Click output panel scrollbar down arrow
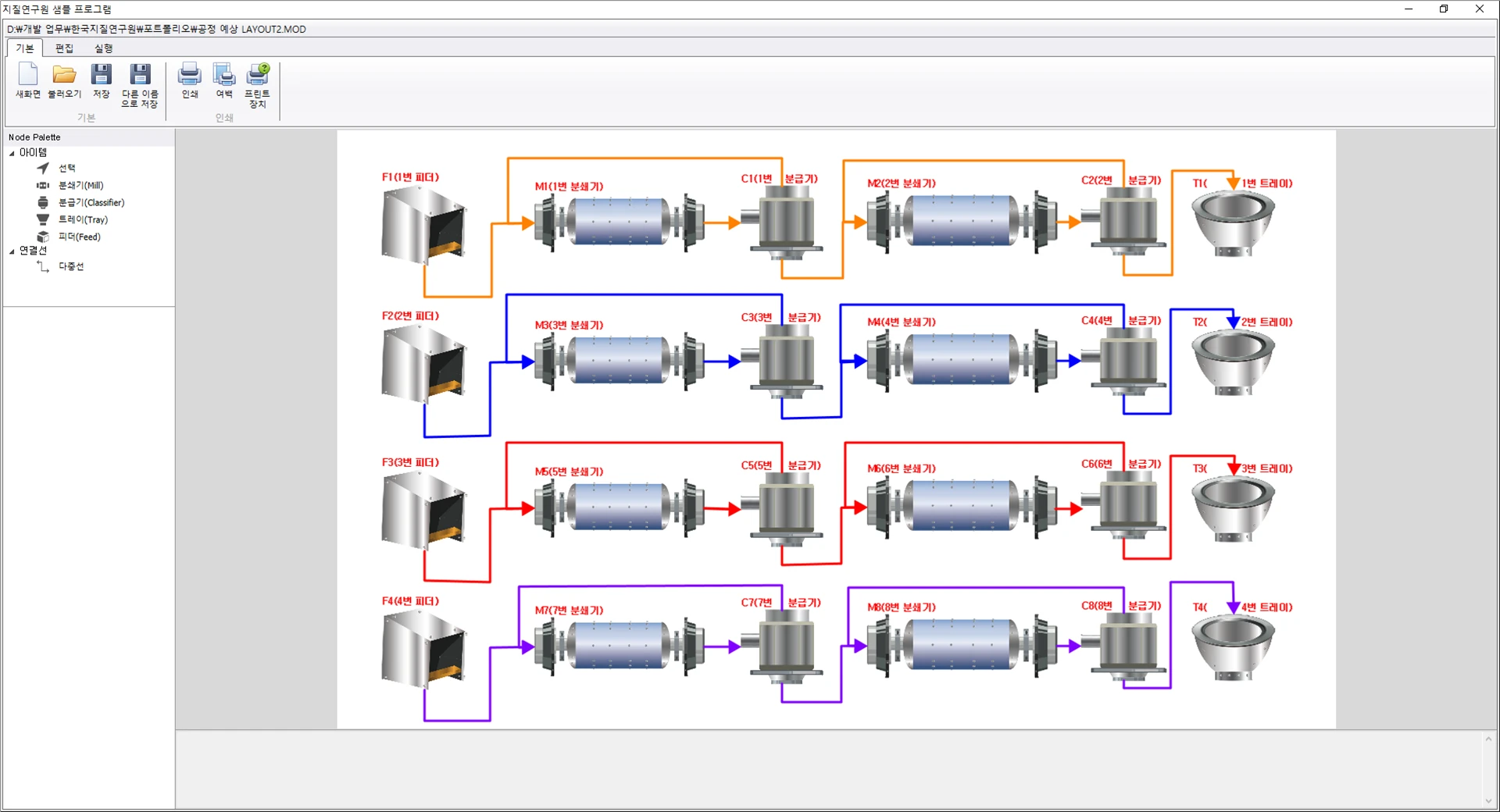Image resolution: width=1500 pixels, height=812 pixels. (x=1488, y=801)
